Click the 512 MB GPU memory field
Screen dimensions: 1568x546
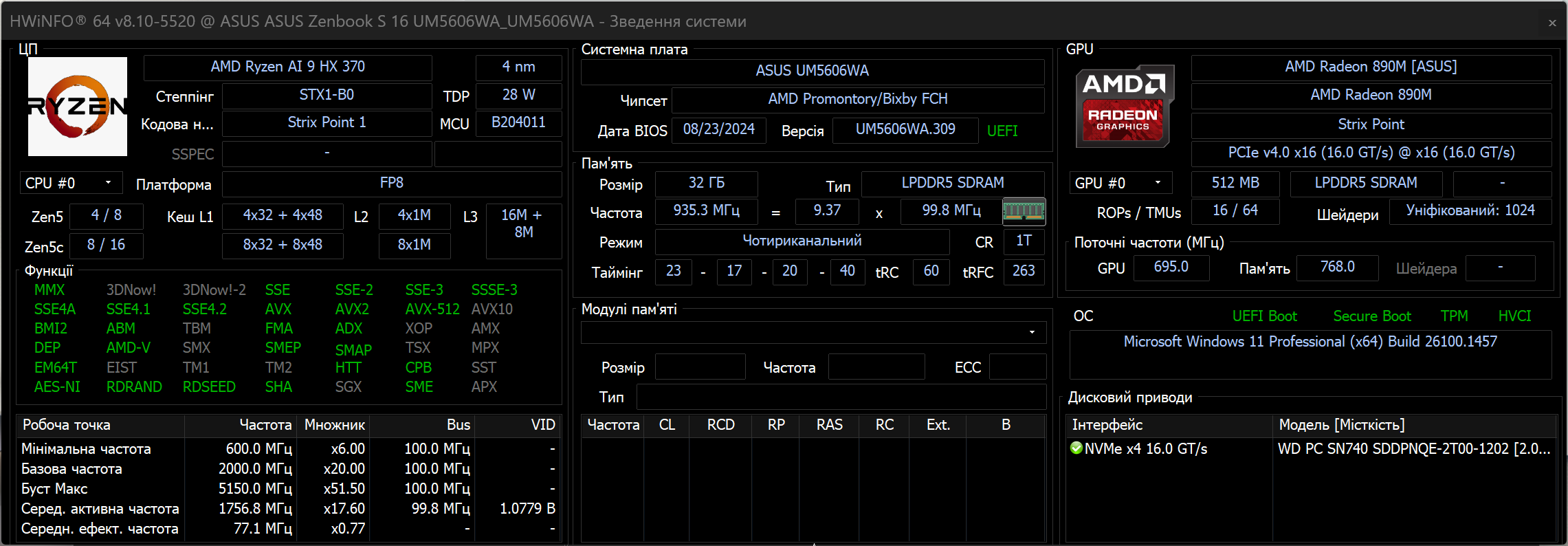[x=1235, y=183]
